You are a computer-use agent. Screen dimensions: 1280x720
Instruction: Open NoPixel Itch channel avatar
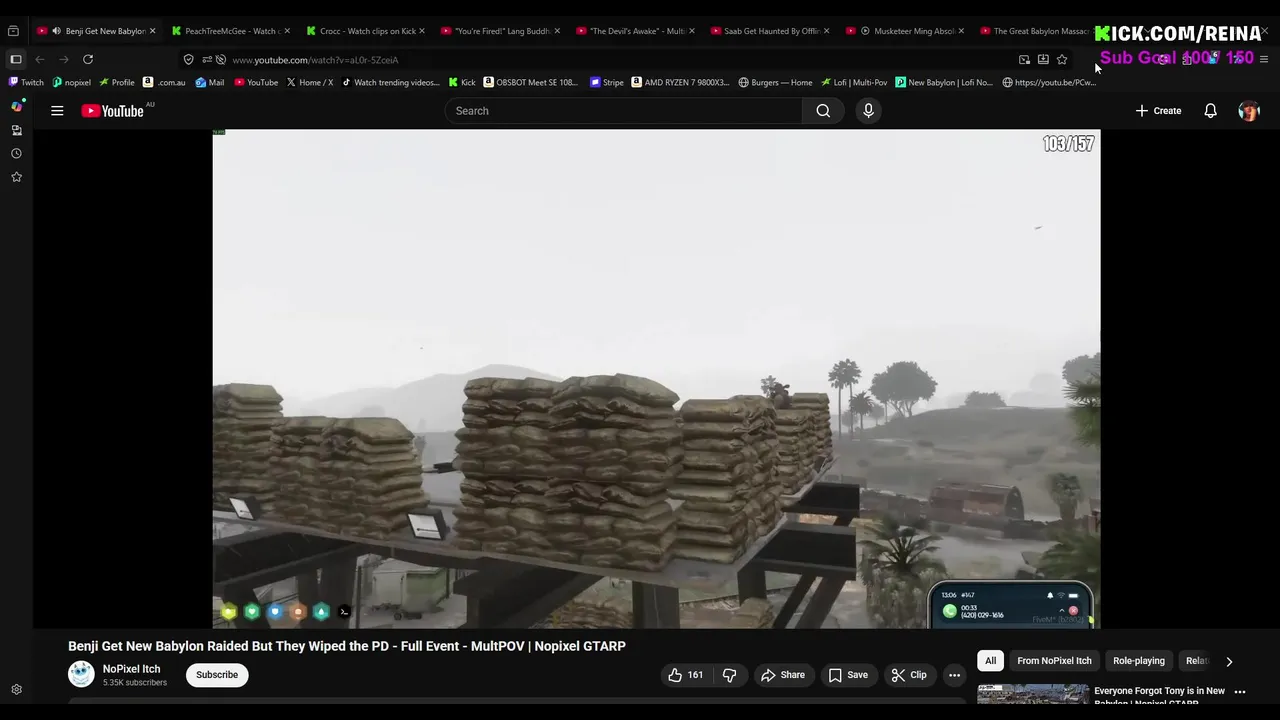point(81,675)
